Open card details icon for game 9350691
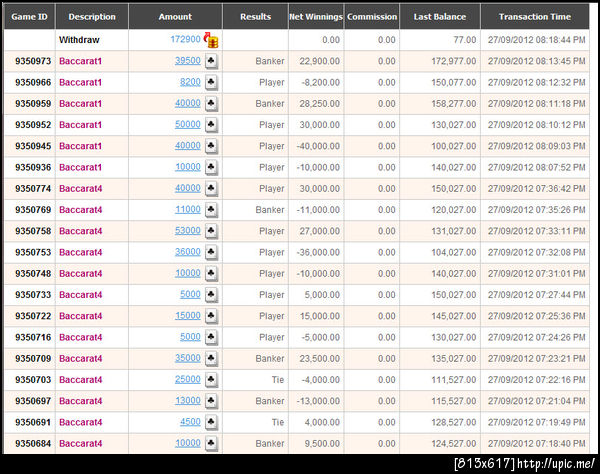 point(212,422)
